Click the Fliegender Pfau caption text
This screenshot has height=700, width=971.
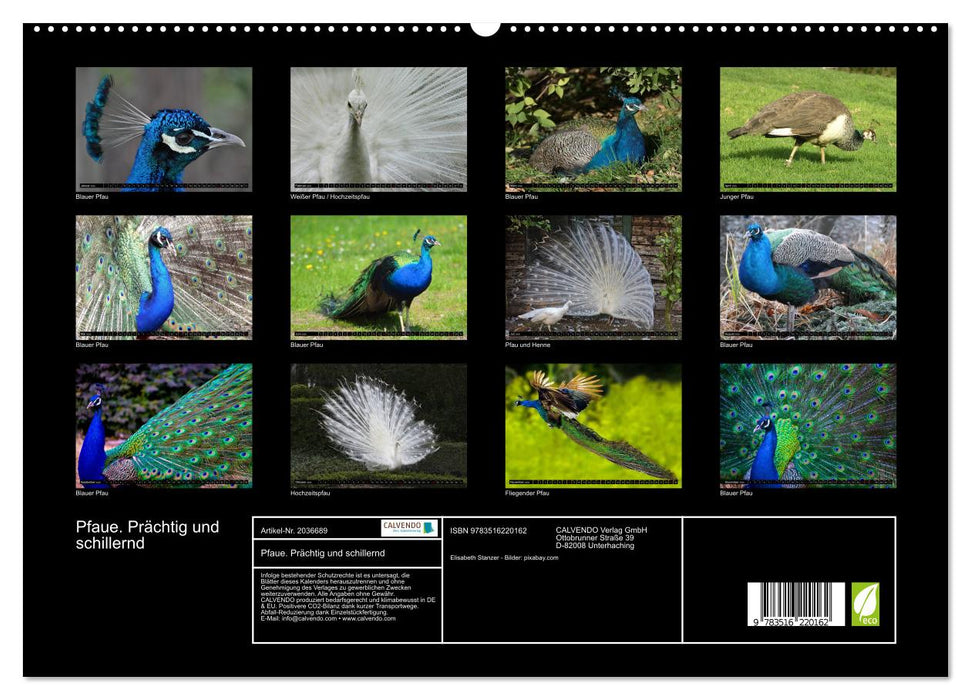[x=527, y=493]
